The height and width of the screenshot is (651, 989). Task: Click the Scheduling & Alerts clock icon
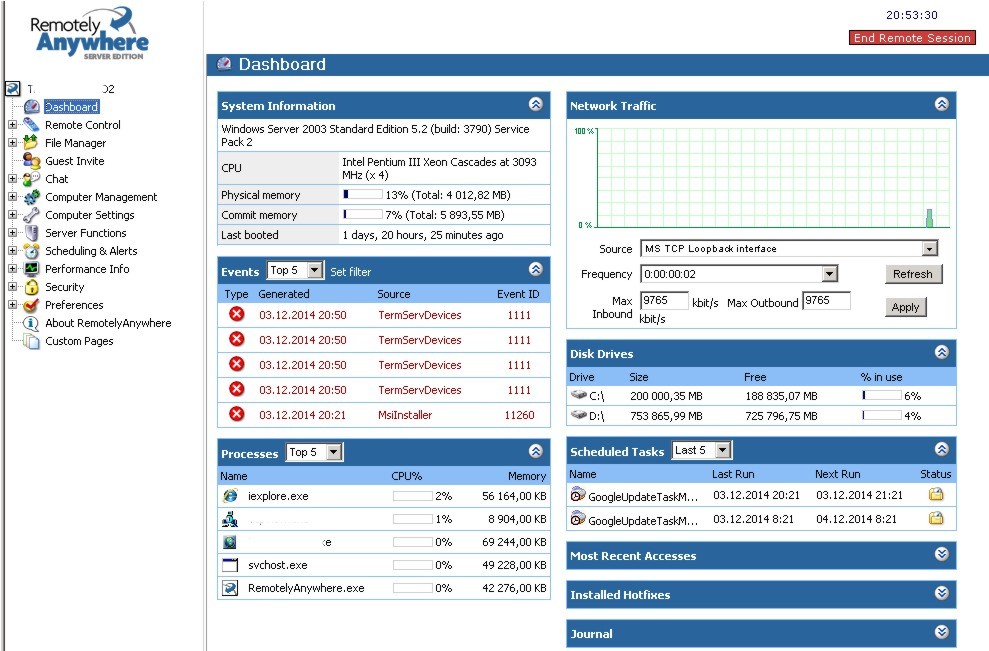(x=32, y=250)
